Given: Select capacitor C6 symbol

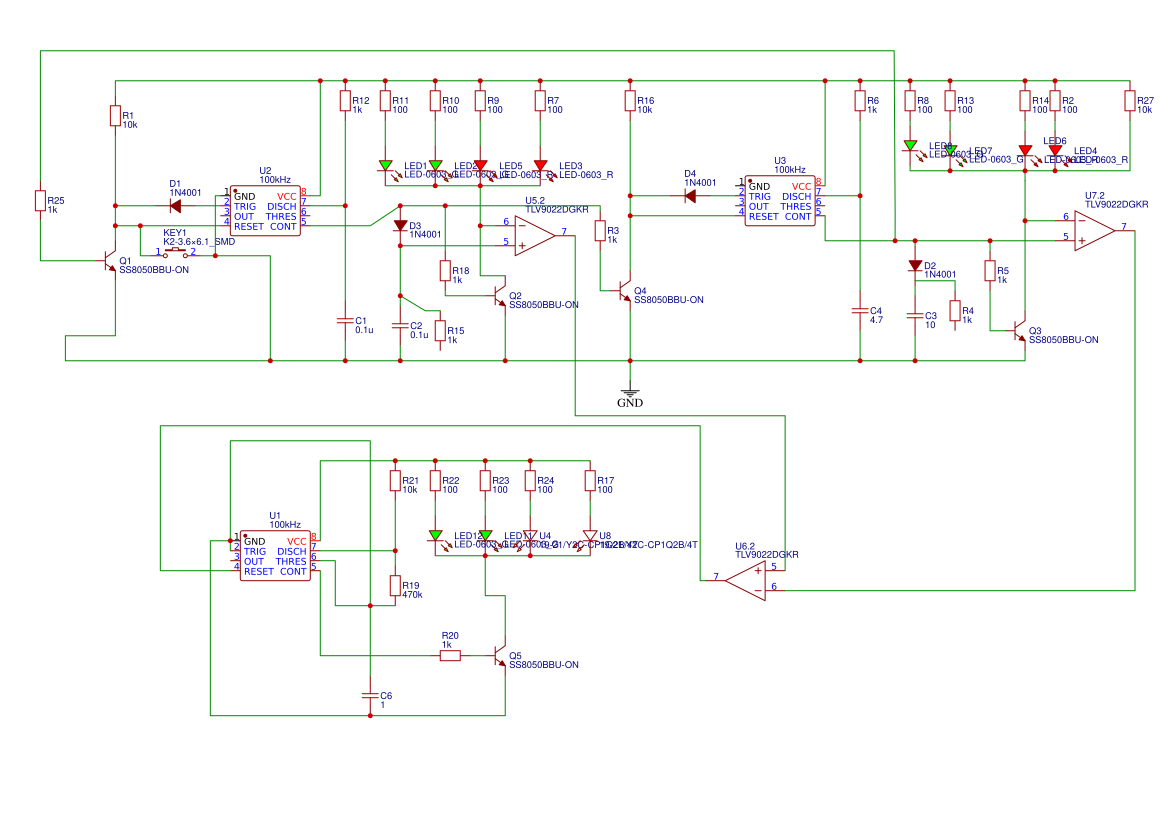Looking at the screenshot, I should tap(371, 696).
